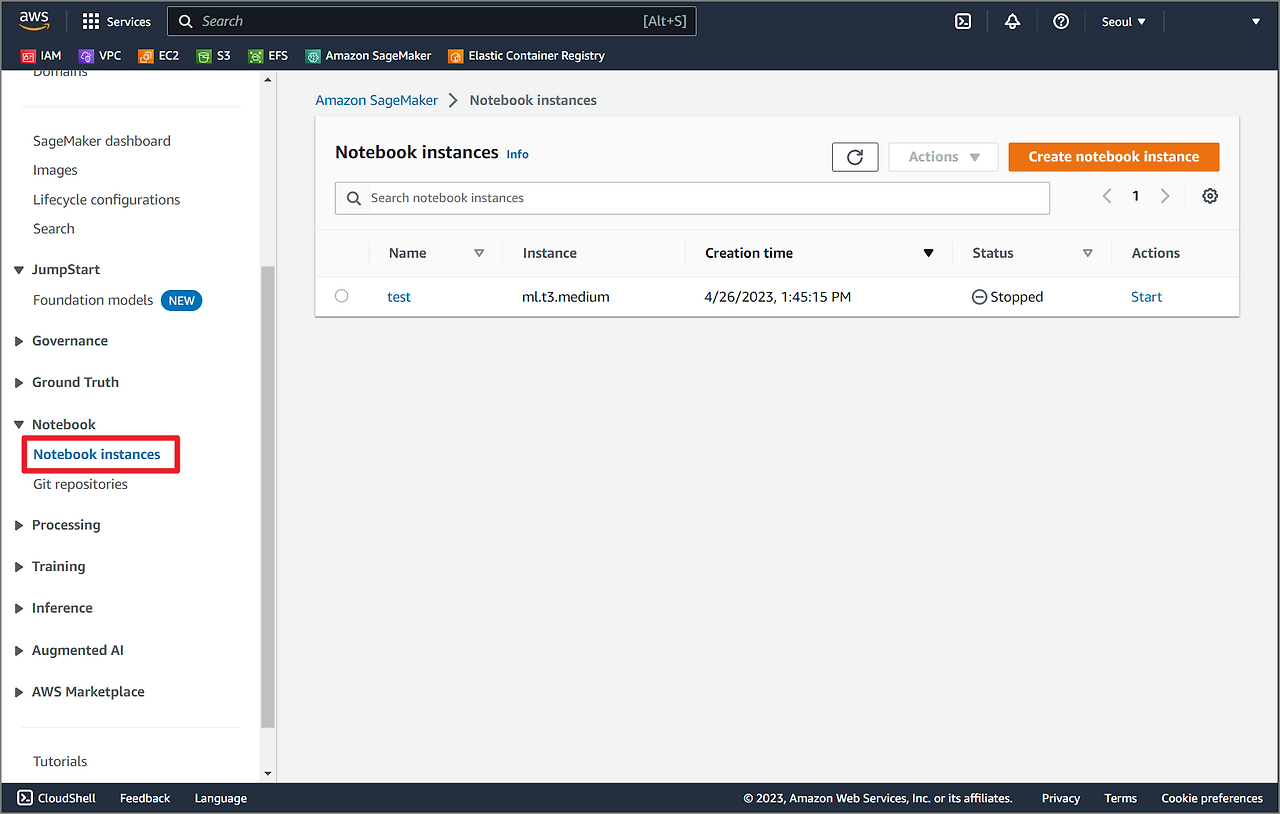Open the VPC favorite shortcut
1280x814 pixels.
[x=100, y=55]
